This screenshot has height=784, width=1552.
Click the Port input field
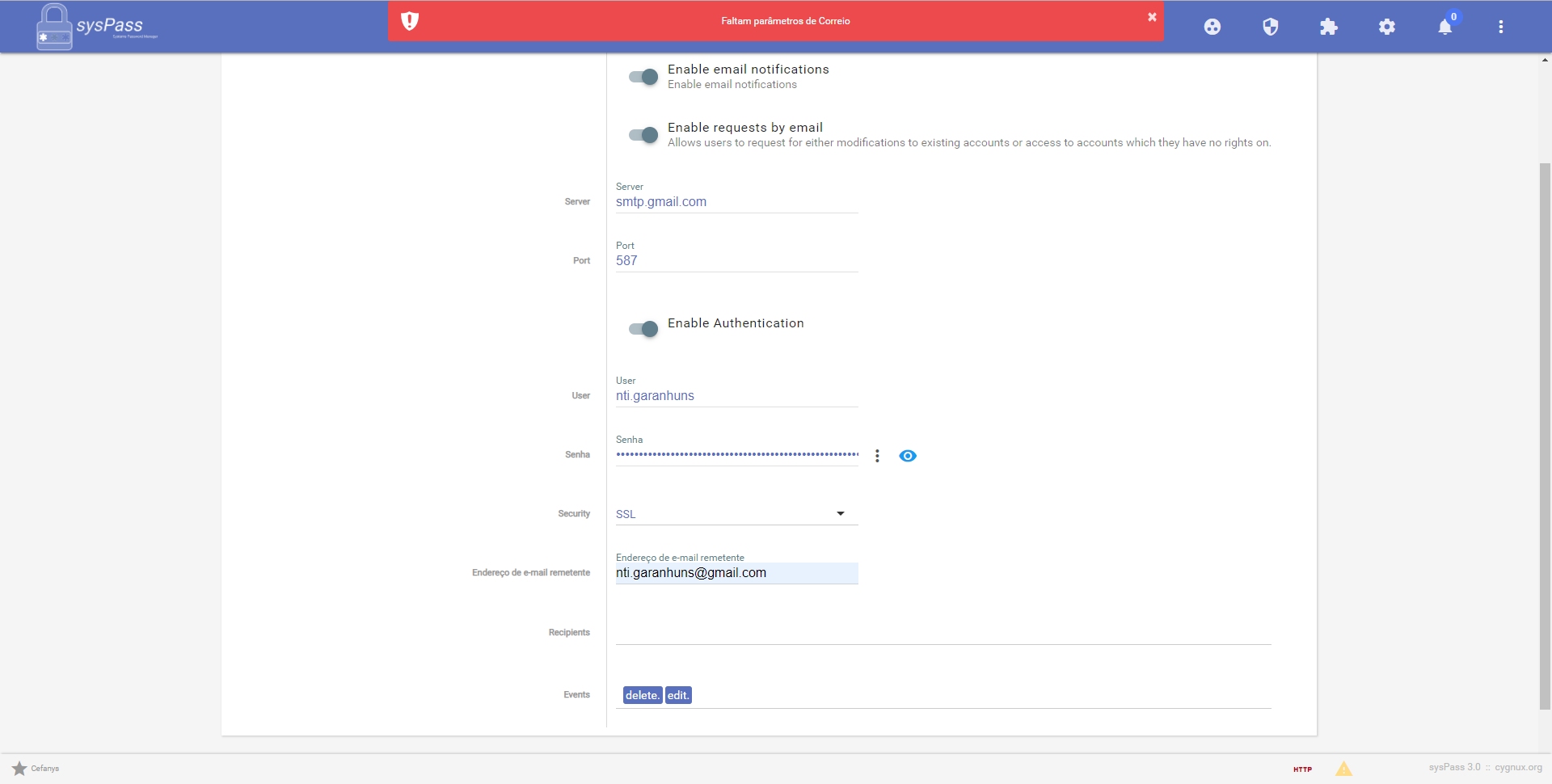736,261
